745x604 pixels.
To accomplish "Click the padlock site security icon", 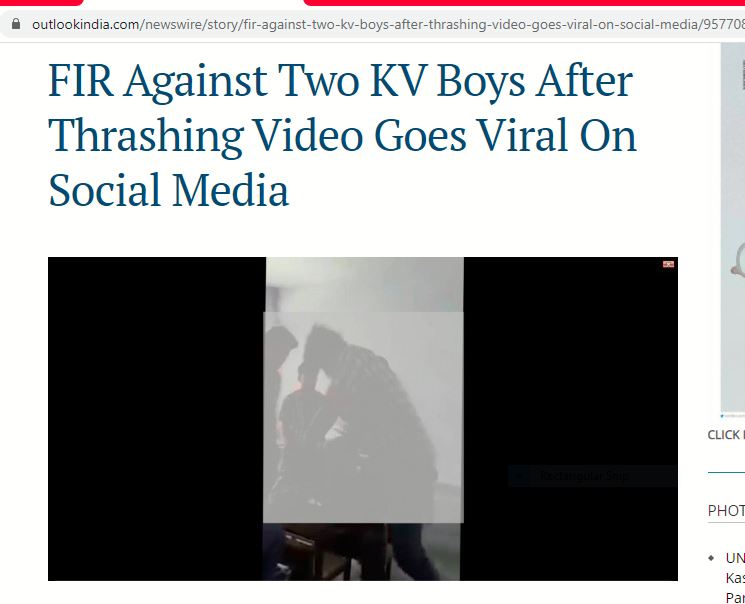I will tap(16, 24).
